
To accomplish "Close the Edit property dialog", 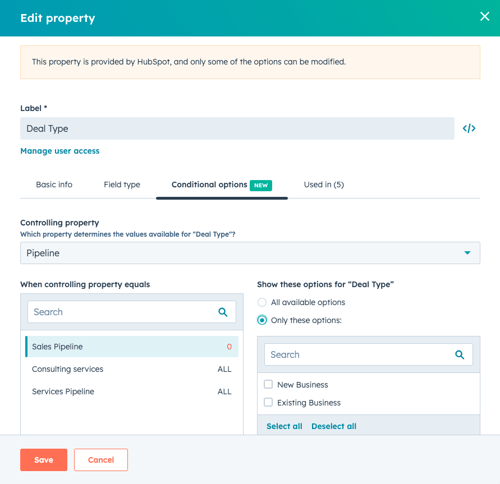I will 484,16.
